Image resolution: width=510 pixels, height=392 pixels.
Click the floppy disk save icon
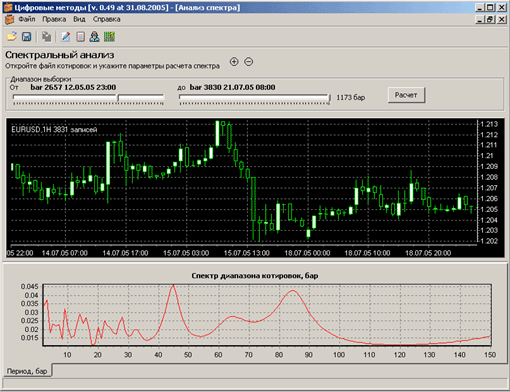[27, 36]
